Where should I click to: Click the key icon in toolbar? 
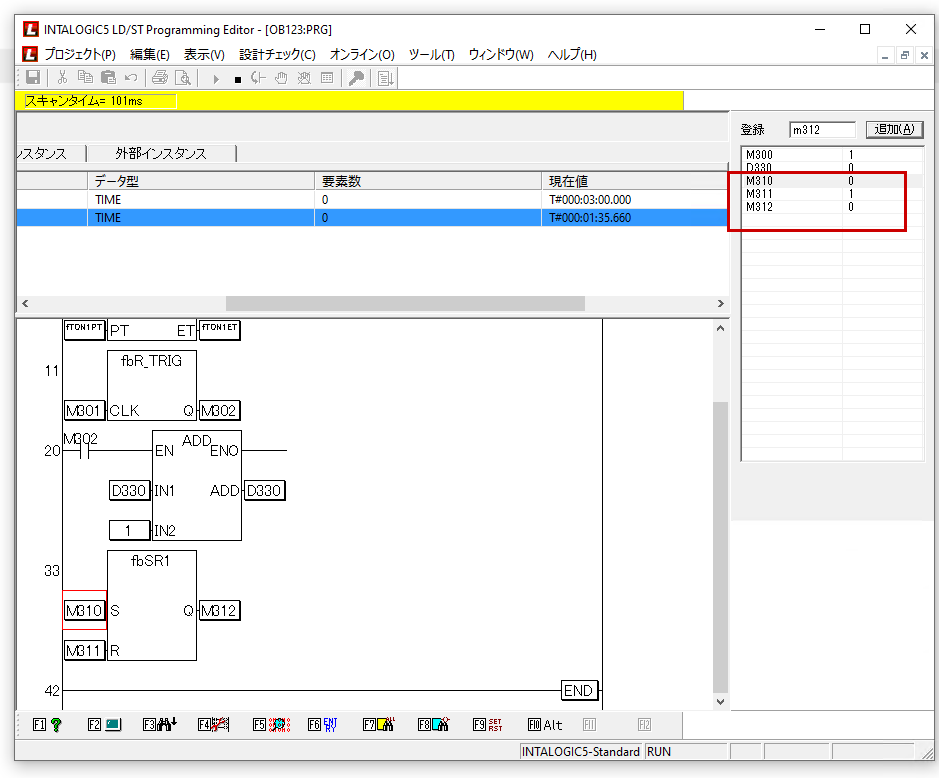[356, 78]
